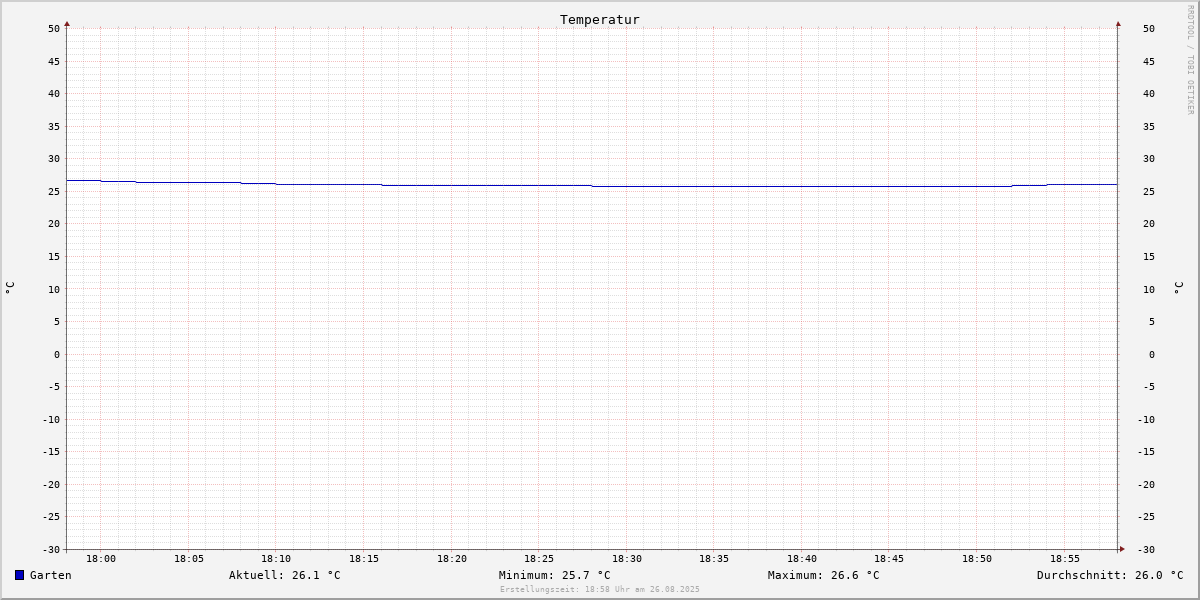Click the 0 label on left axis
Screen dimensions: 1200x600
click(57, 354)
